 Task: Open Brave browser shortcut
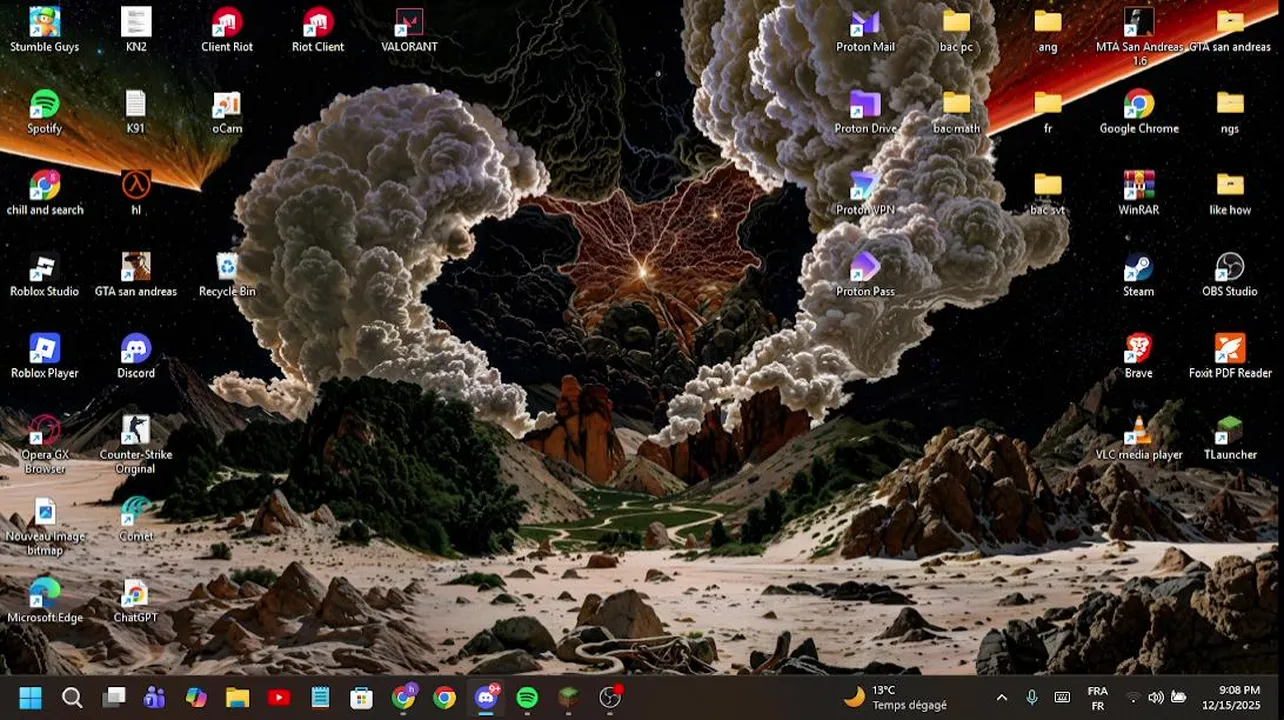coord(1139,357)
